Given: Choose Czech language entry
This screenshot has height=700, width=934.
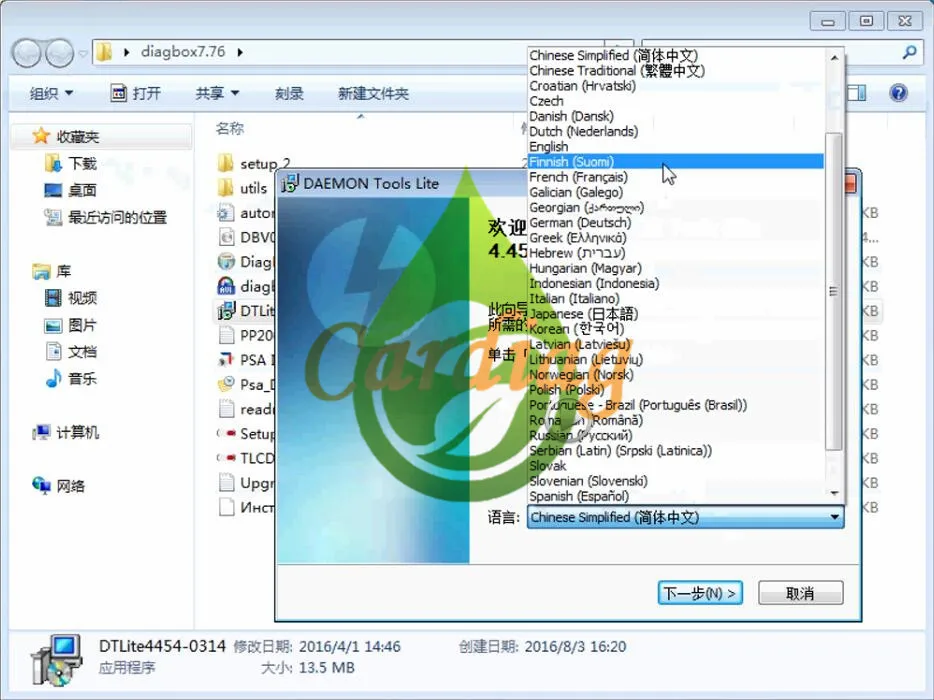Looking at the screenshot, I should coord(675,101).
